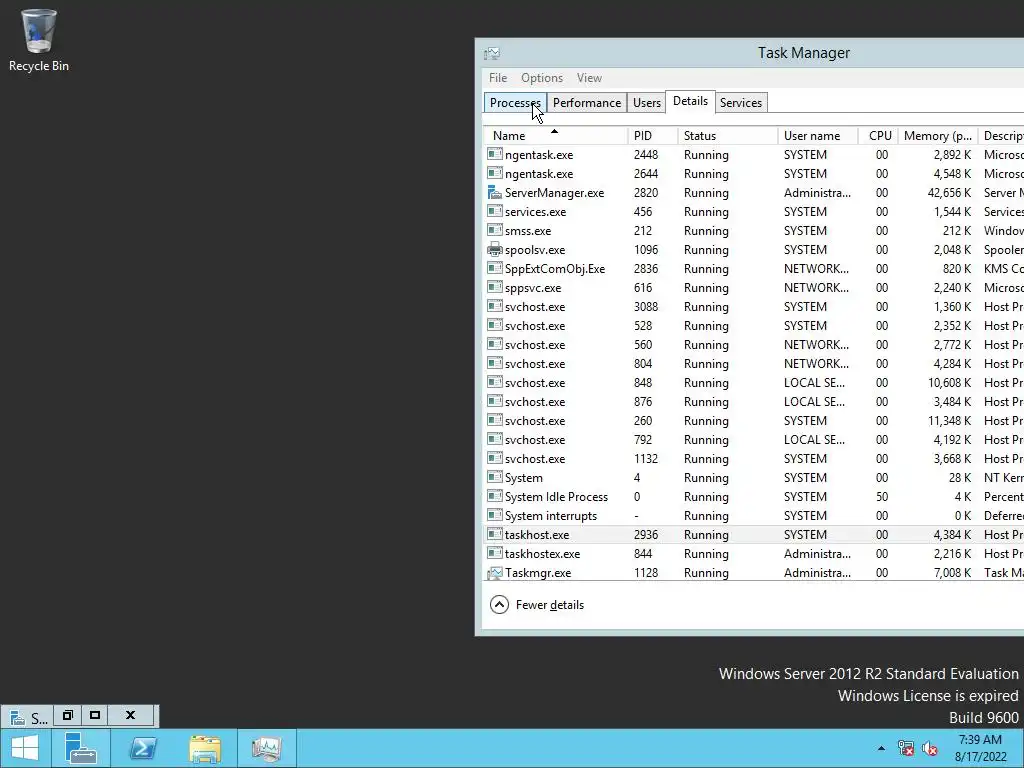Maximize the minimized window preview
The height and width of the screenshot is (768, 1024).
(95, 715)
